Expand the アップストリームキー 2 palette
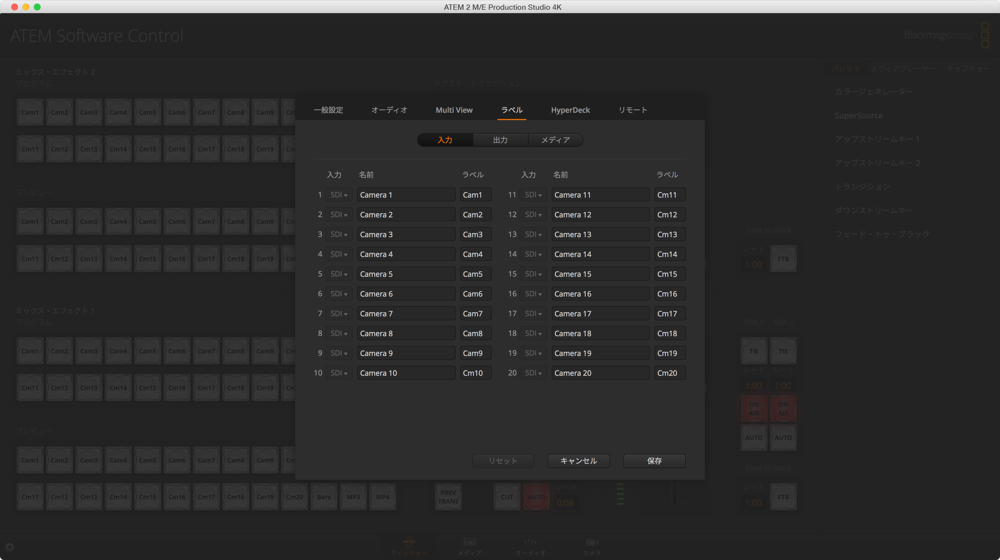This screenshot has height=560, width=1000. 877,163
